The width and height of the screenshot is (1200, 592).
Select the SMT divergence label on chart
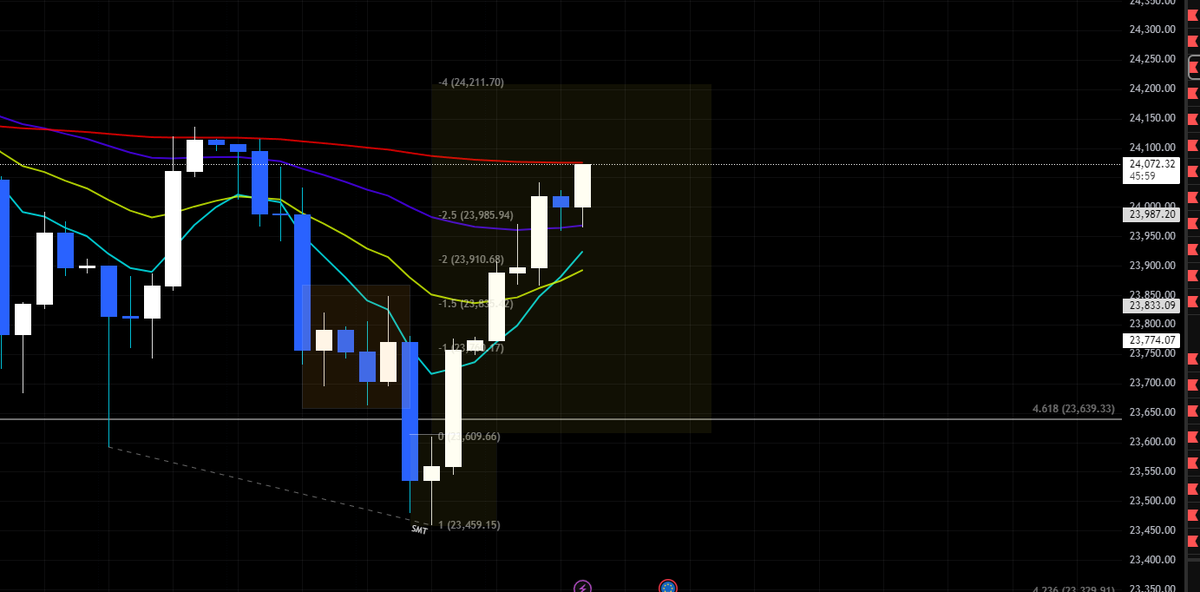[418, 527]
